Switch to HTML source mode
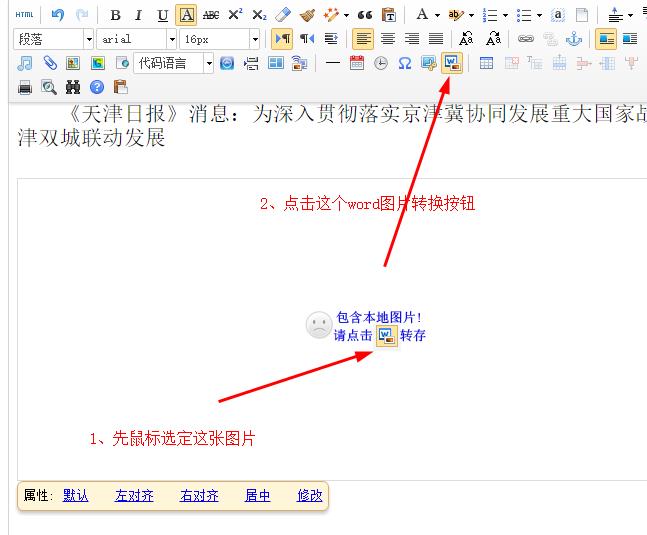 click(24, 15)
